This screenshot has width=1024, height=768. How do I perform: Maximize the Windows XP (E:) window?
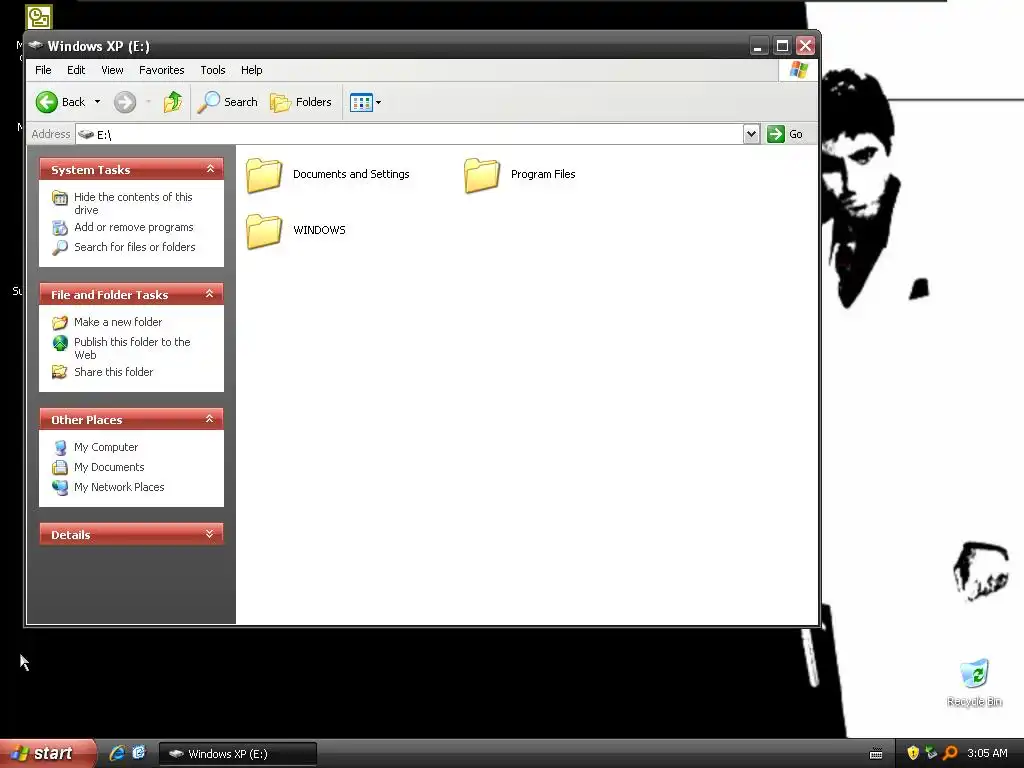pos(782,46)
